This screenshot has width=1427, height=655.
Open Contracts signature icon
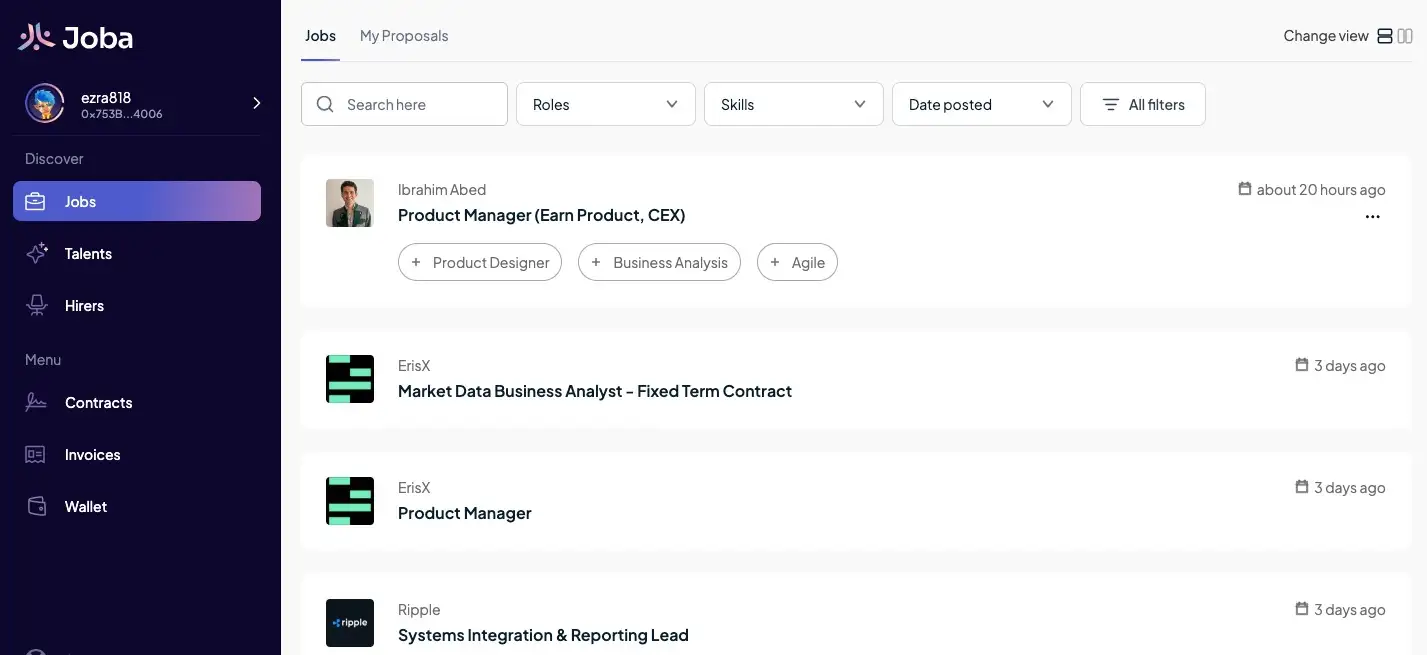pos(36,402)
